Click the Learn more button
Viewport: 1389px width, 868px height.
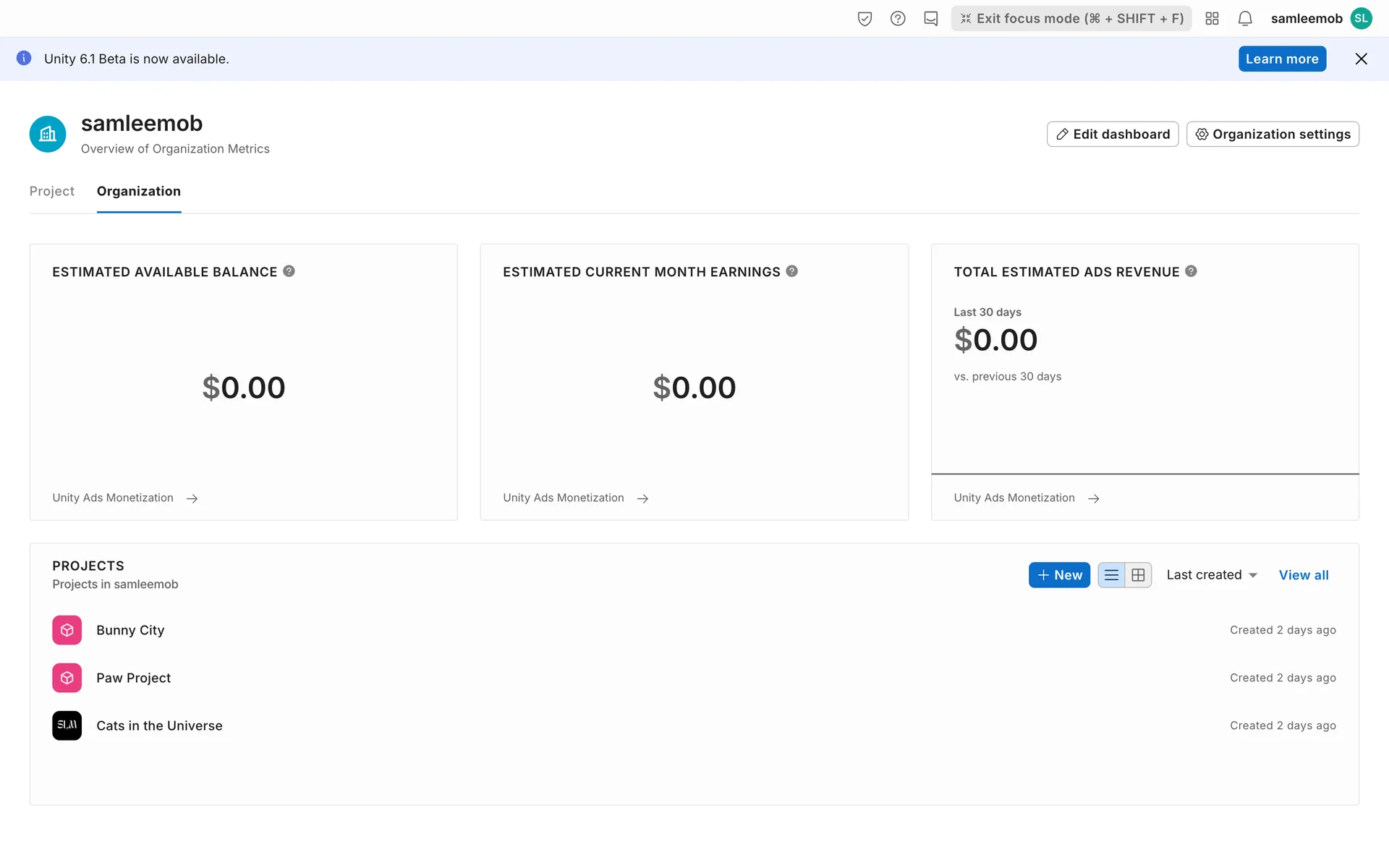[1282, 59]
